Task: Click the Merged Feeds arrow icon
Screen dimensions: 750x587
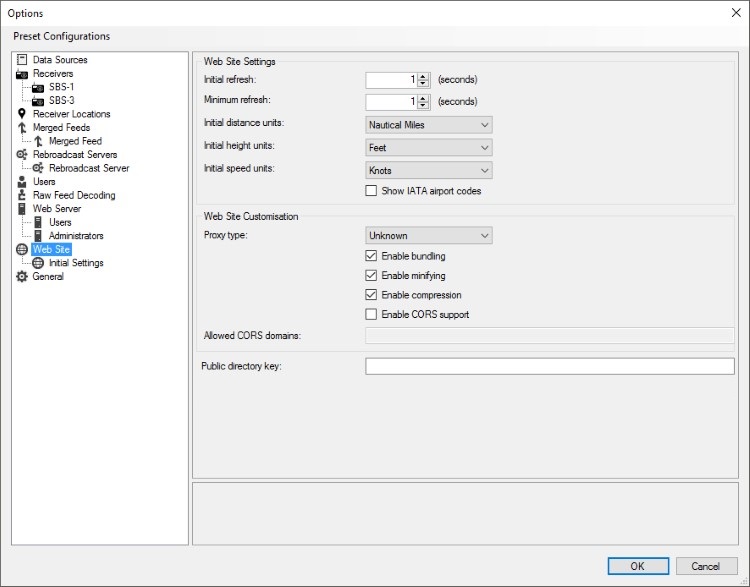Action: click(22, 128)
